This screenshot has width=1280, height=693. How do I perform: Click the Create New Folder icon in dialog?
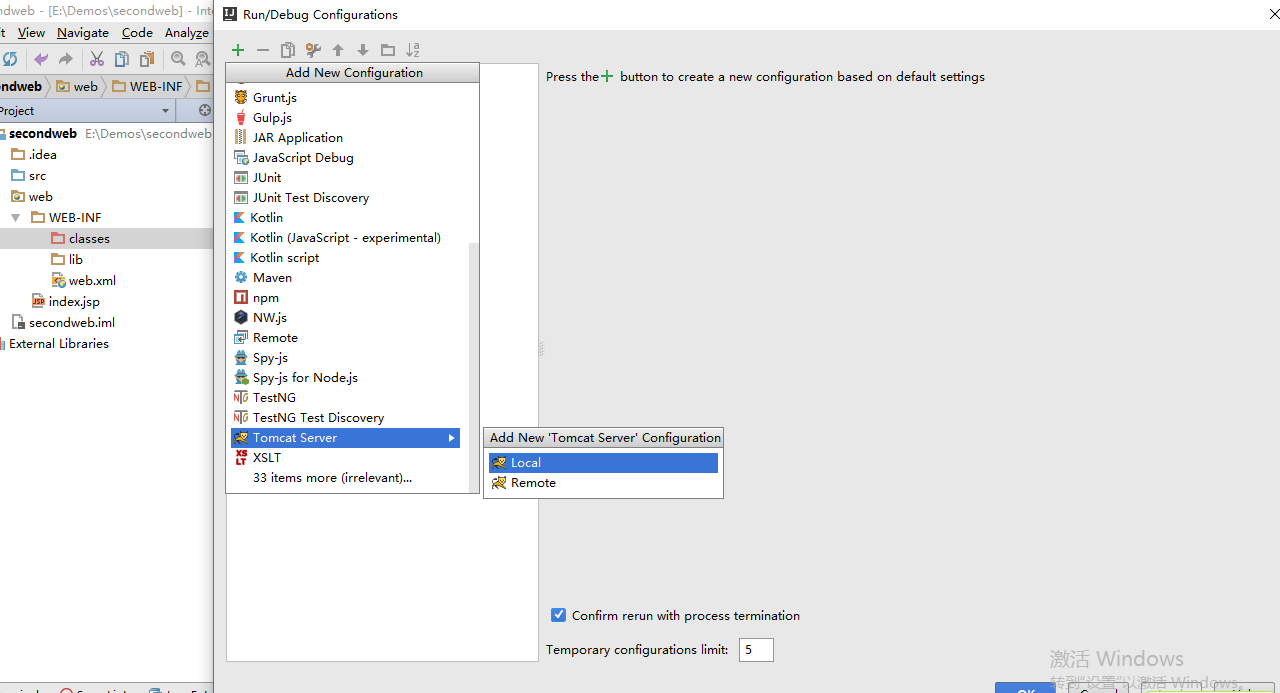388,50
